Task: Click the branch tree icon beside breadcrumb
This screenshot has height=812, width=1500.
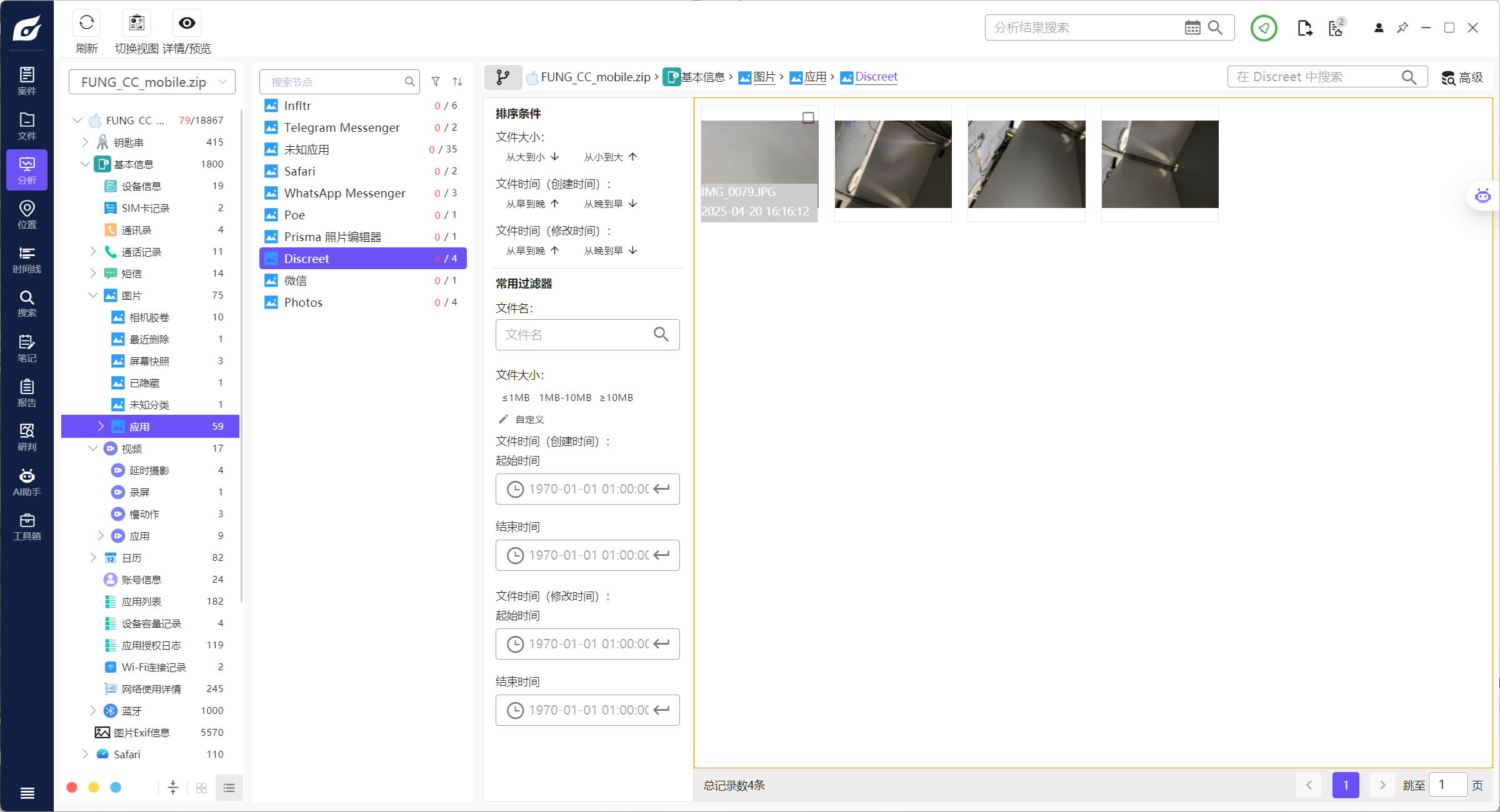Action: pyautogui.click(x=502, y=77)
